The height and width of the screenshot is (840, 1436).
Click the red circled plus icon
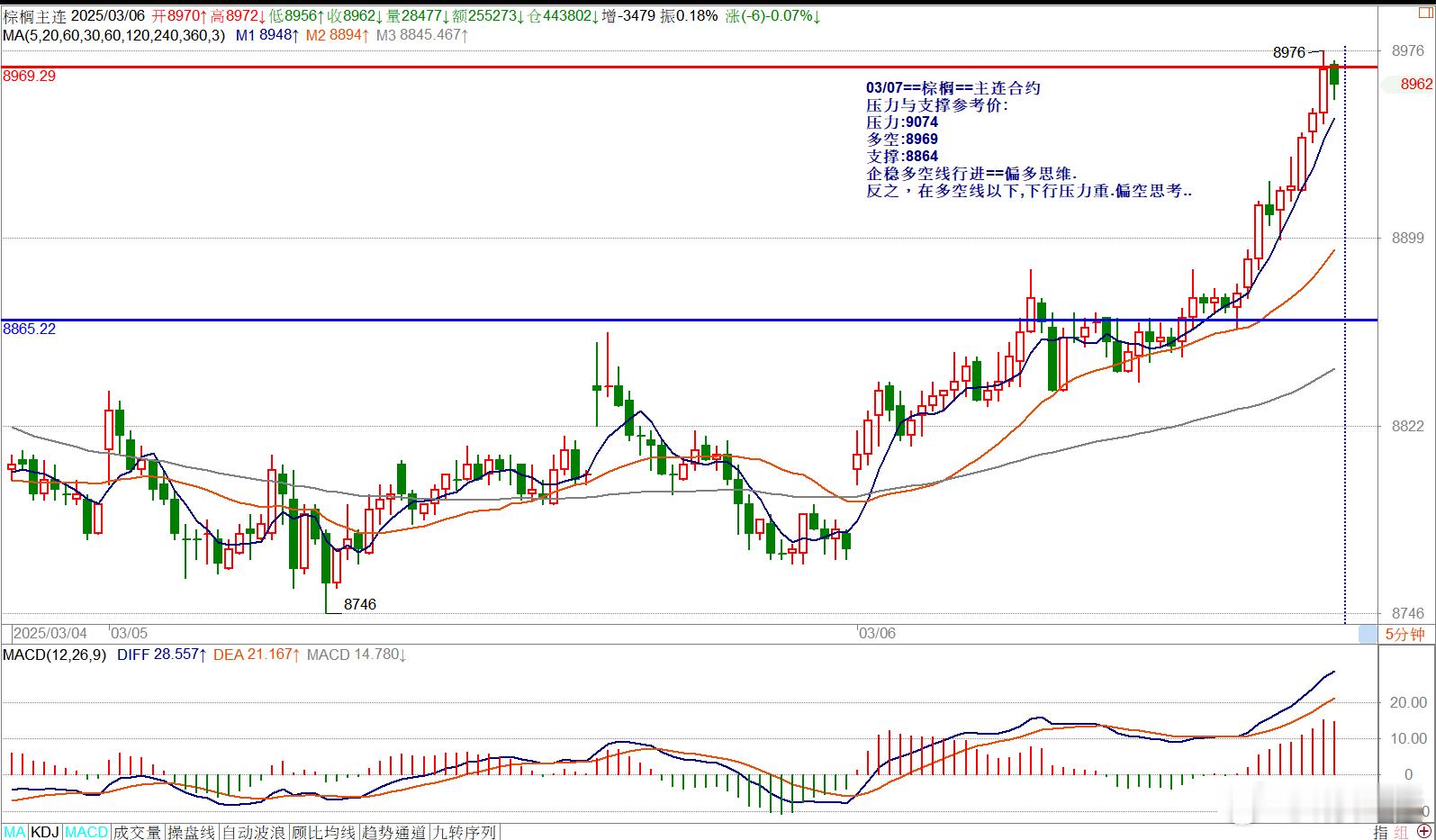point(1423,832)
